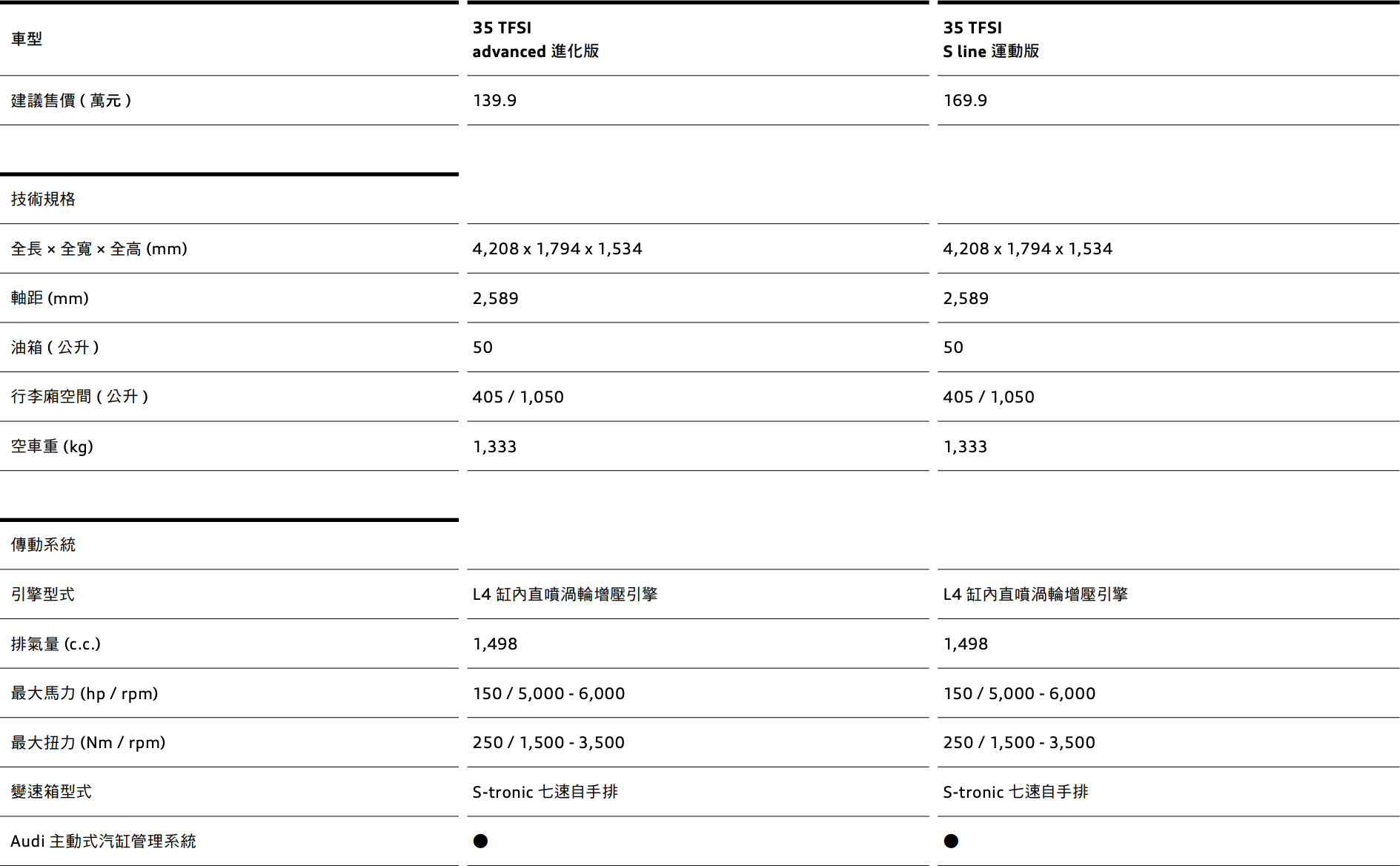Click the black dot under advanced column

coord(480,841)
